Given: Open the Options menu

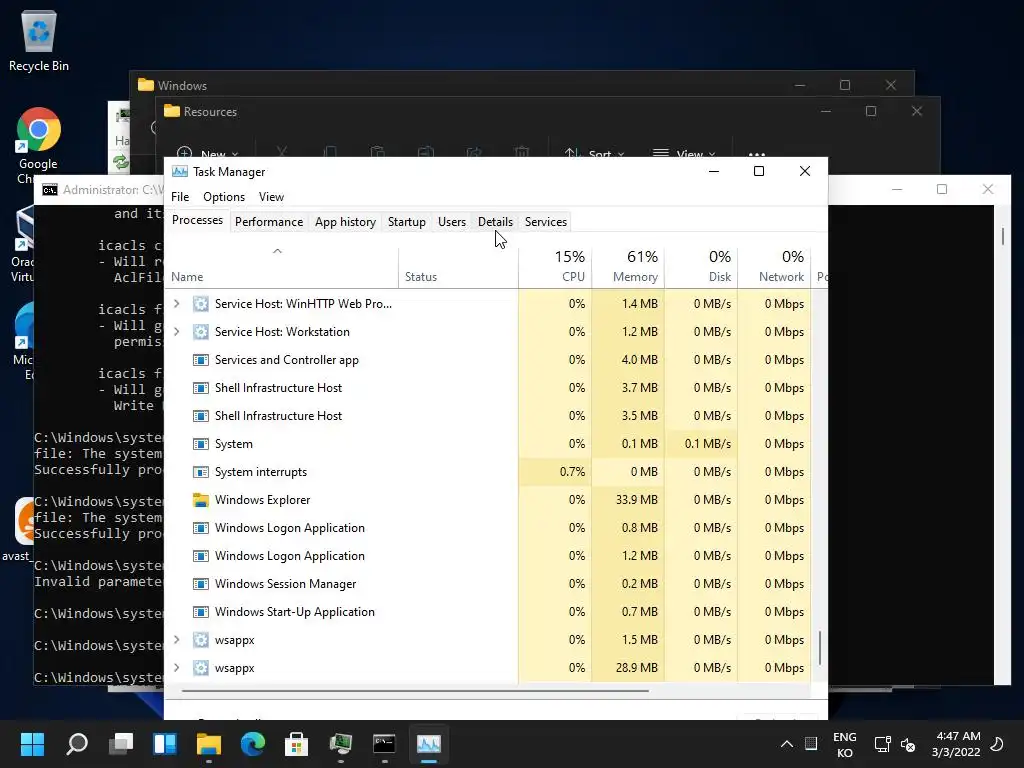Looking at the screenshot, I should (x=224, y=197).
